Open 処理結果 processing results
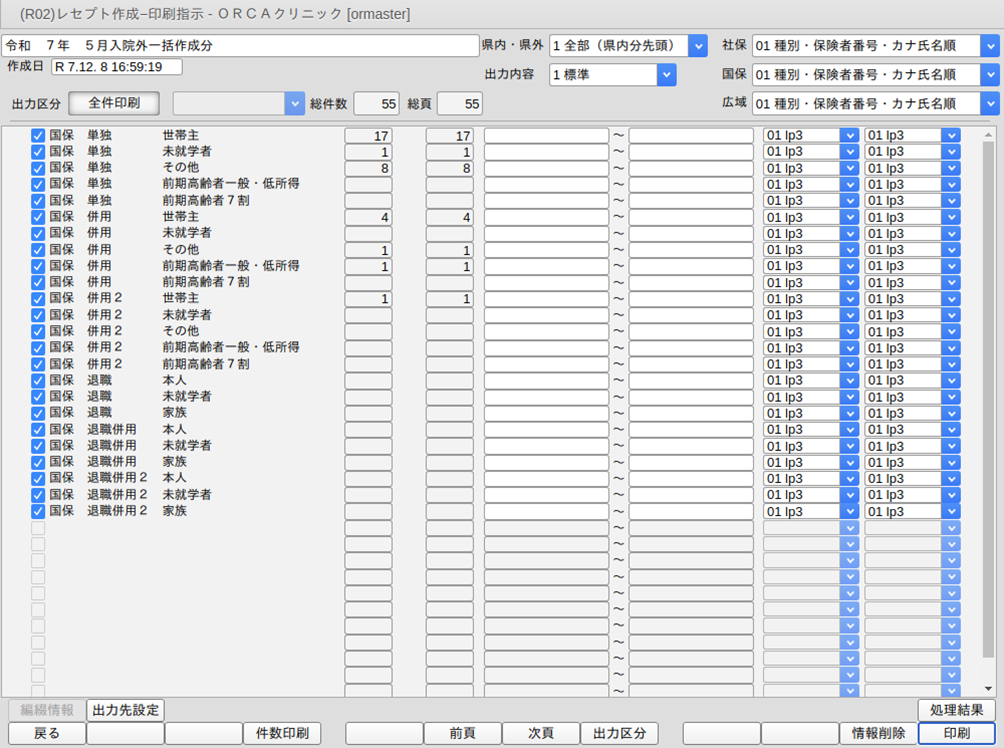 956,710
